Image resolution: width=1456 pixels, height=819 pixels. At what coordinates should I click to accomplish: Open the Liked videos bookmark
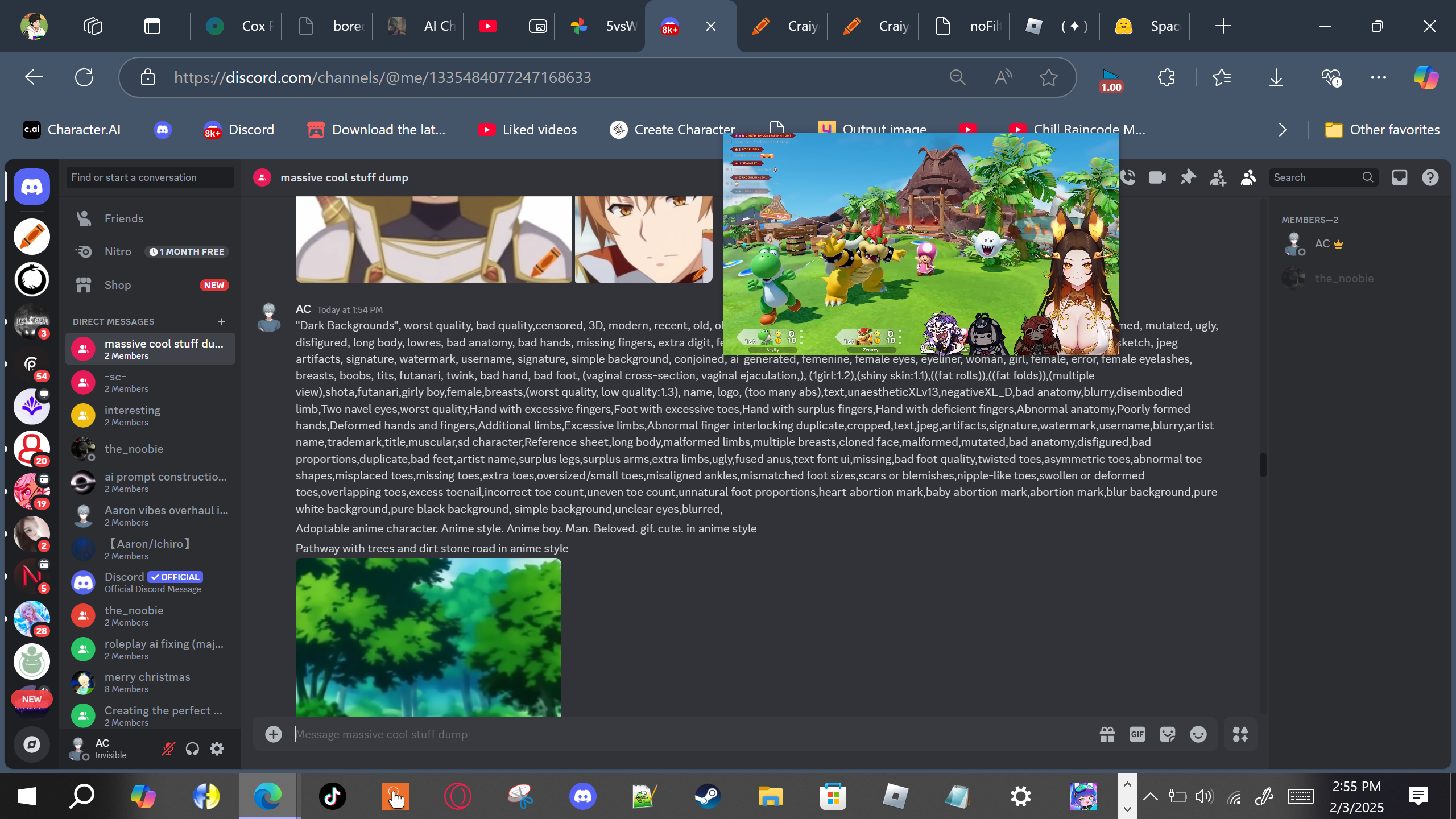click(x=527, y=130)
